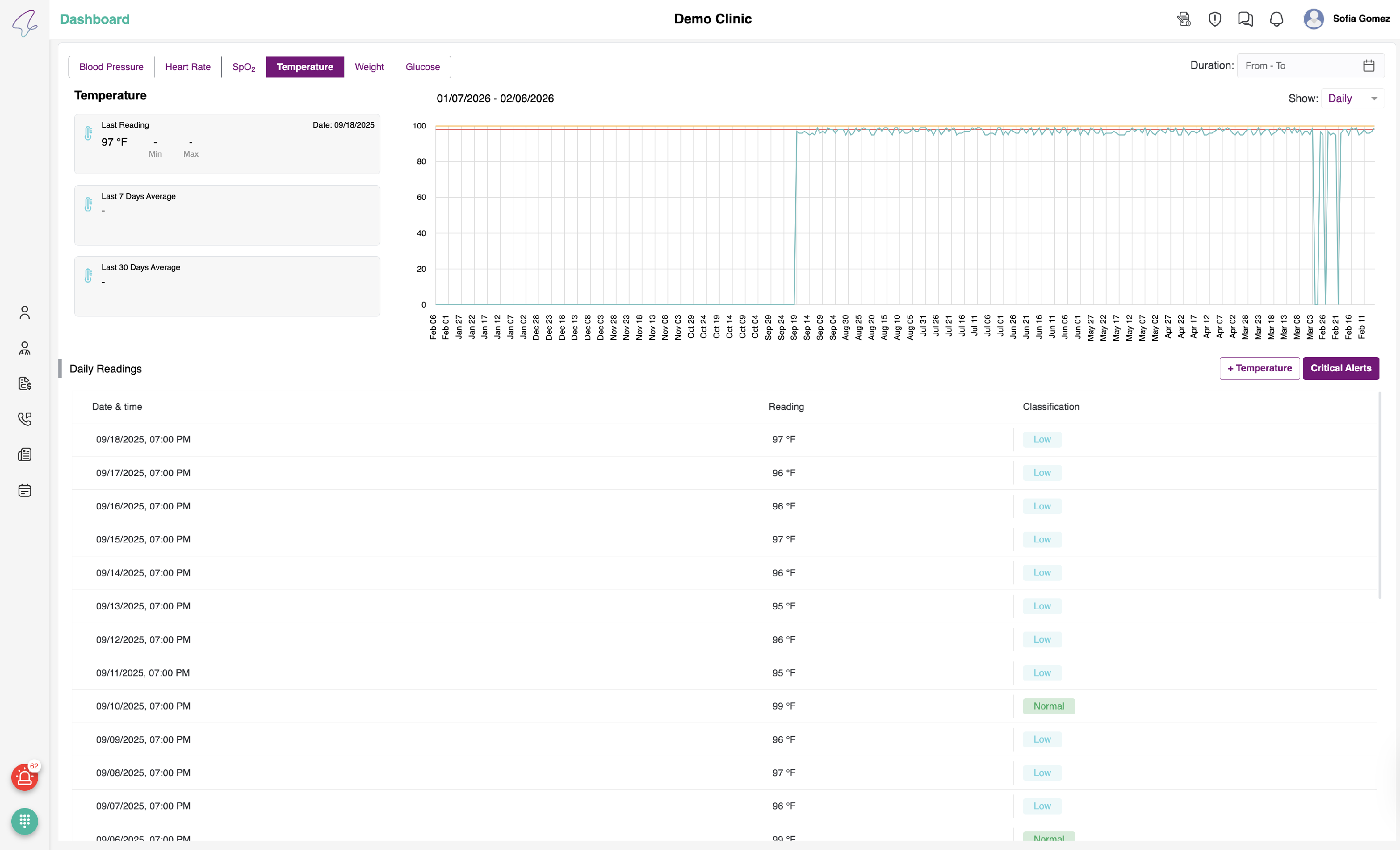Switch to the Blood Pressure tab
This screenshot has height=850, width=1400.
[112, 67]
